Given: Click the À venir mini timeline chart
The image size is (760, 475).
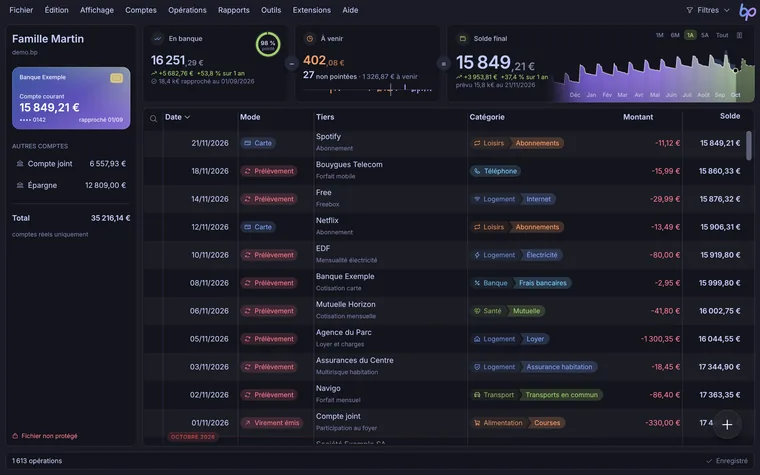Looking at the screenshot, I should tap(367, 89).
